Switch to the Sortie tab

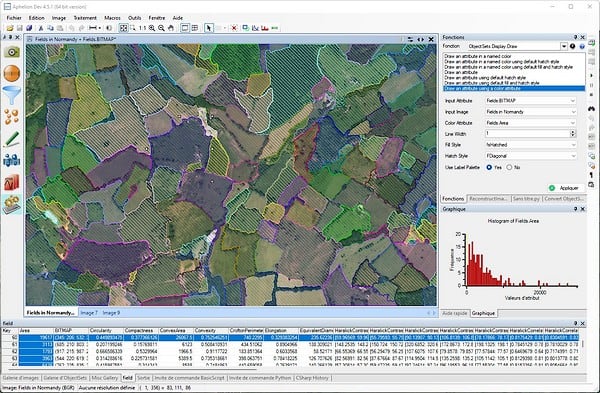pos(143,378)
